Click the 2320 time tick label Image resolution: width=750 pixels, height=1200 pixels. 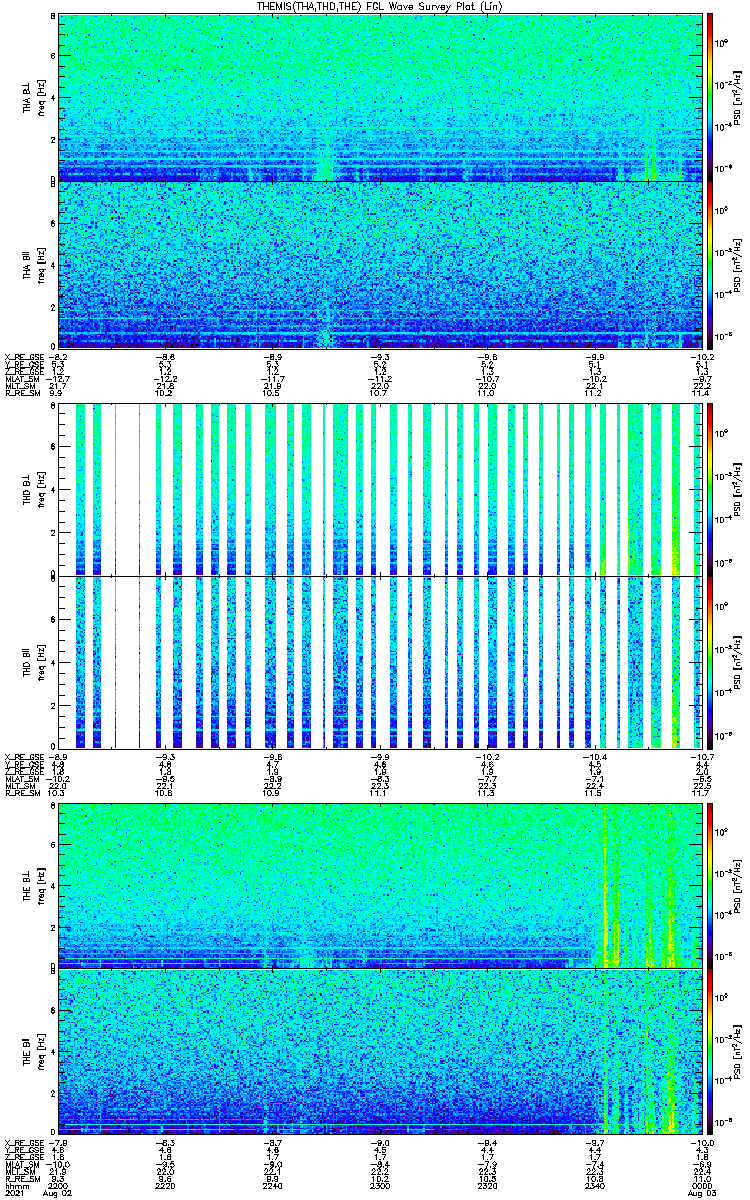click(x=486, y=1187)
